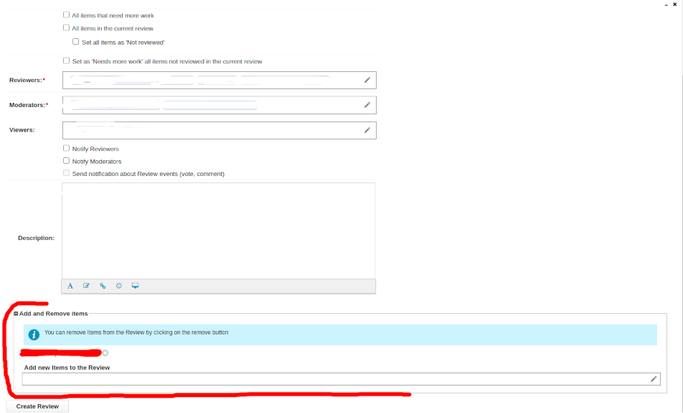Screen dimensions: 683x413
Task: Edit Moderators using the pencil icon
Action: 367,105
